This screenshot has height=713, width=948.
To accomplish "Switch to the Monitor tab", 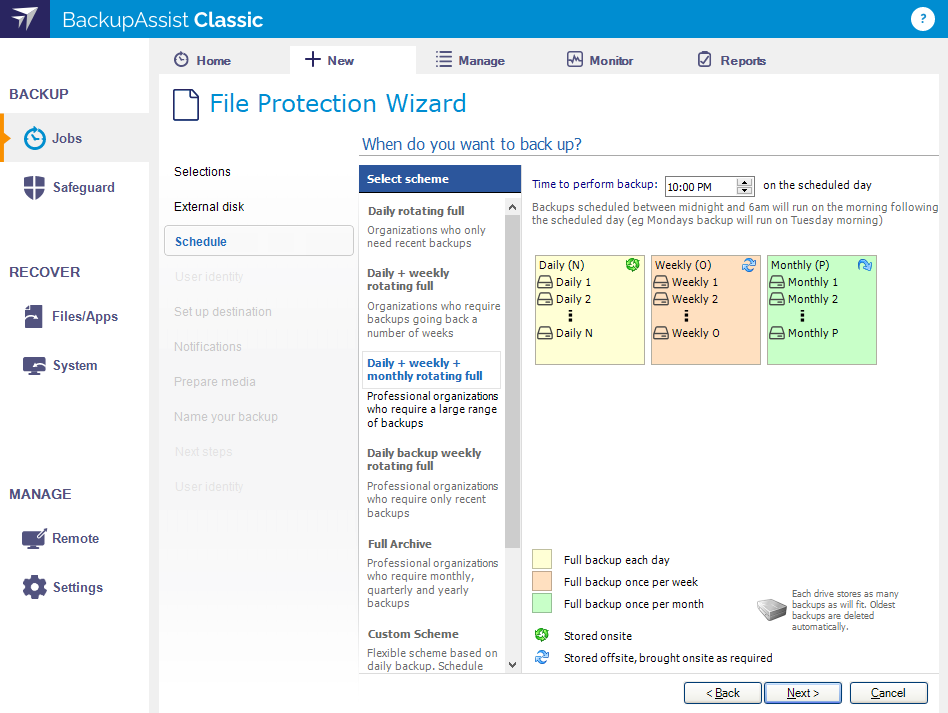I will pos(600,60).
